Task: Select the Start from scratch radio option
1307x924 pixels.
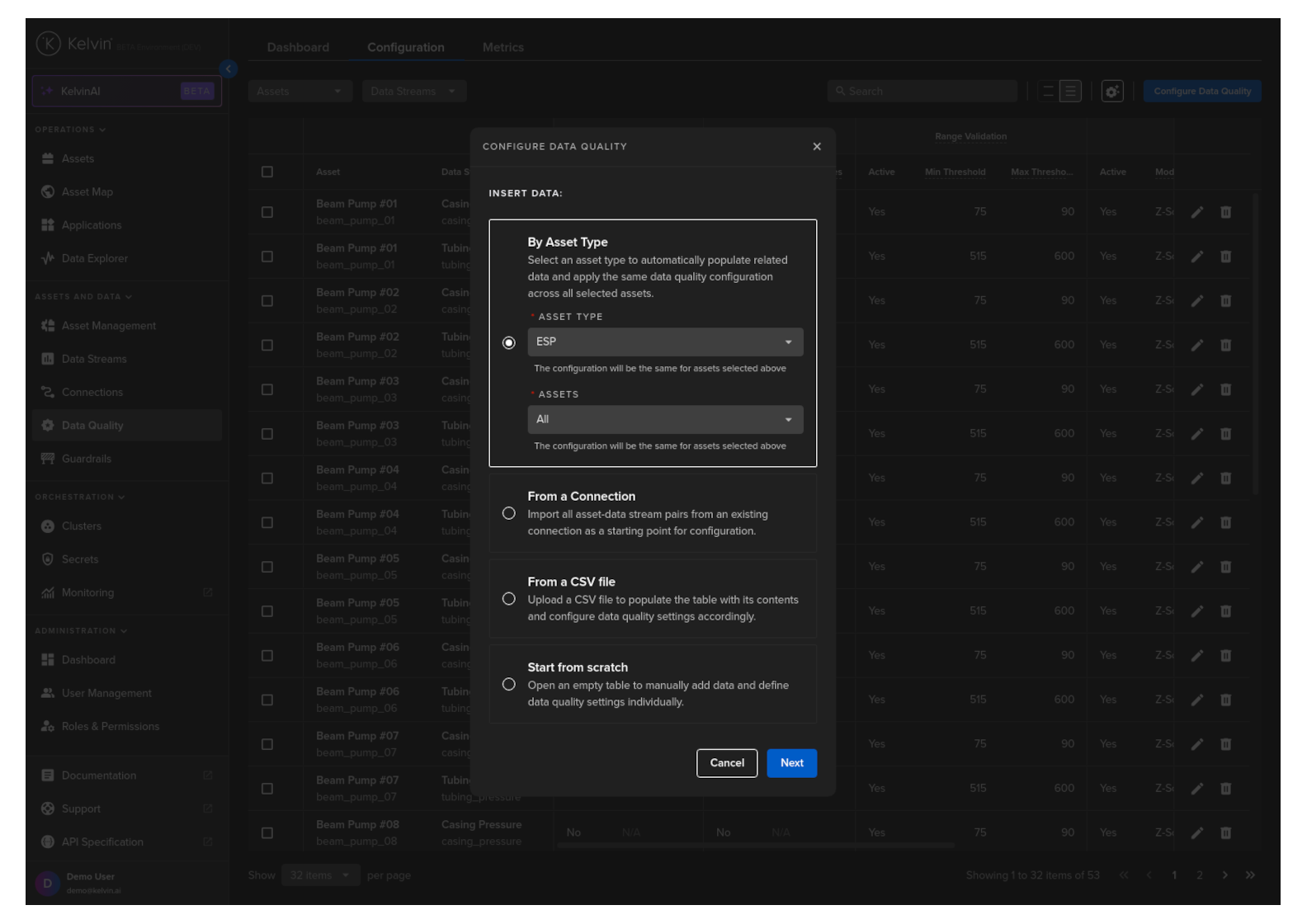Action: click(x=509, y=685)
